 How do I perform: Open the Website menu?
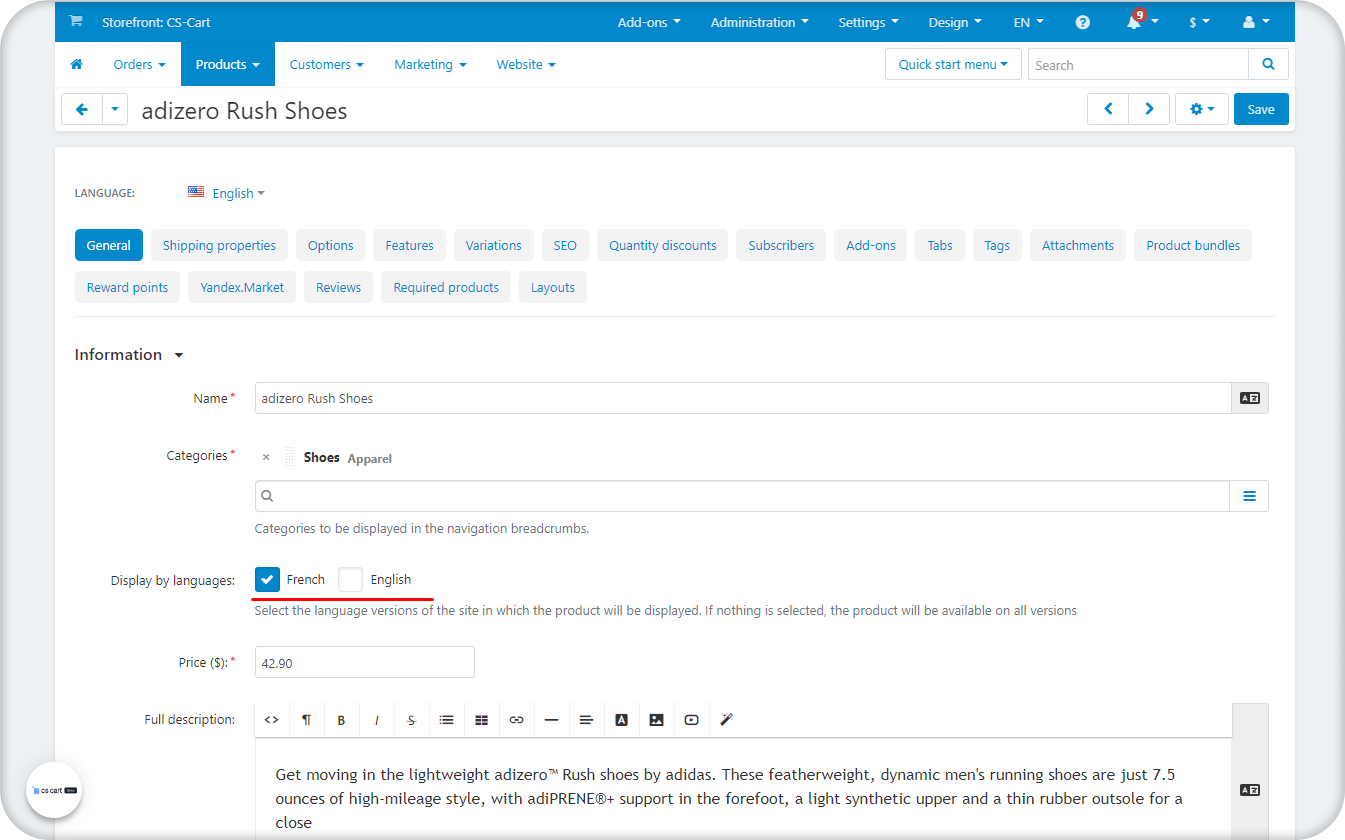(x=526, y=64)
